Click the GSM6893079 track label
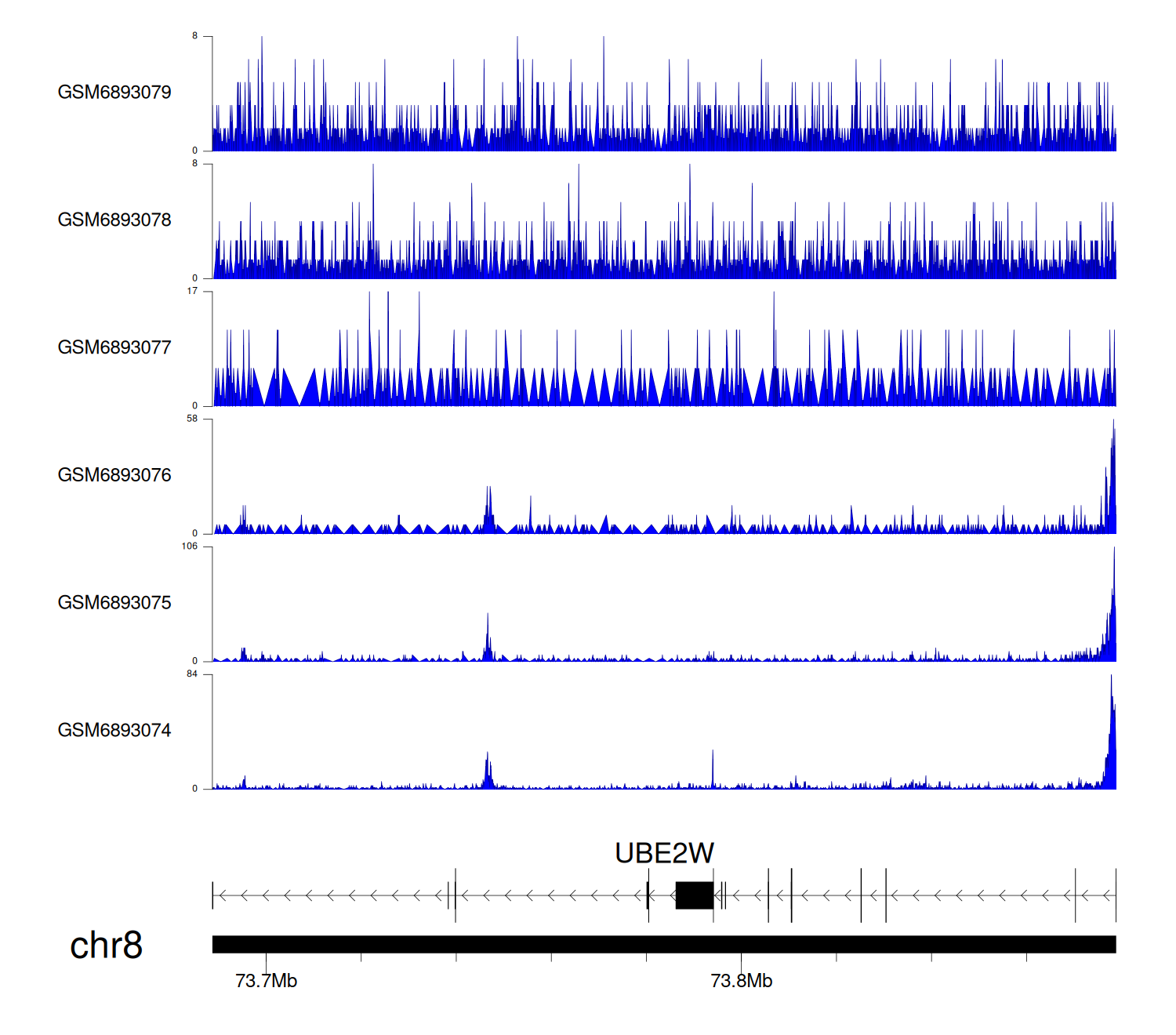This screenshot has height=1035, width=1176. (114, 93)
